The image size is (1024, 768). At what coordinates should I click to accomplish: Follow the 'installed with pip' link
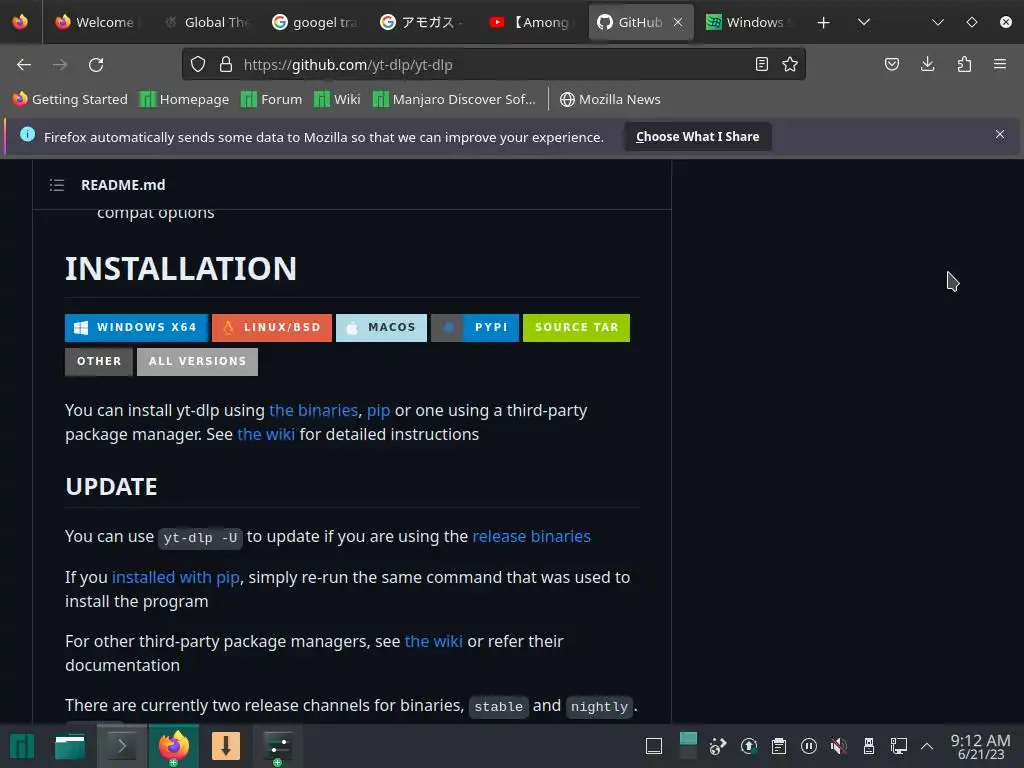tap(176, 577)
